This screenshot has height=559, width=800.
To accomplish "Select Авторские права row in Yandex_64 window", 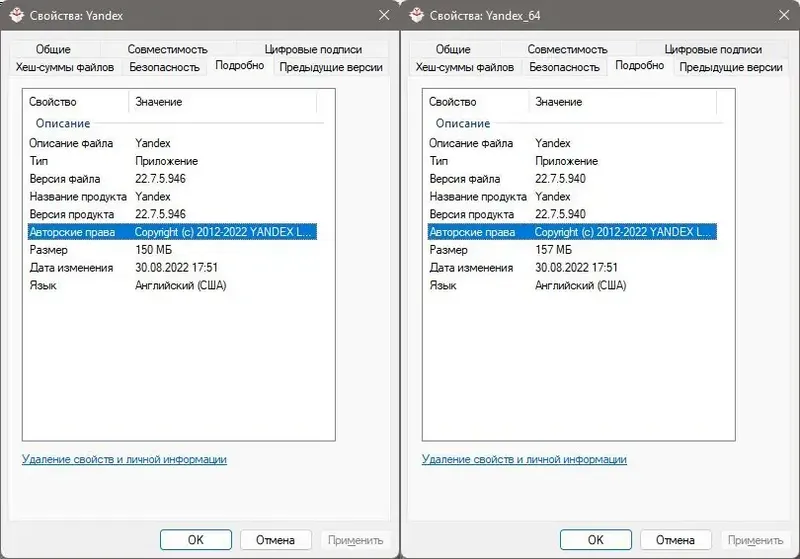I will click(572, 232).
